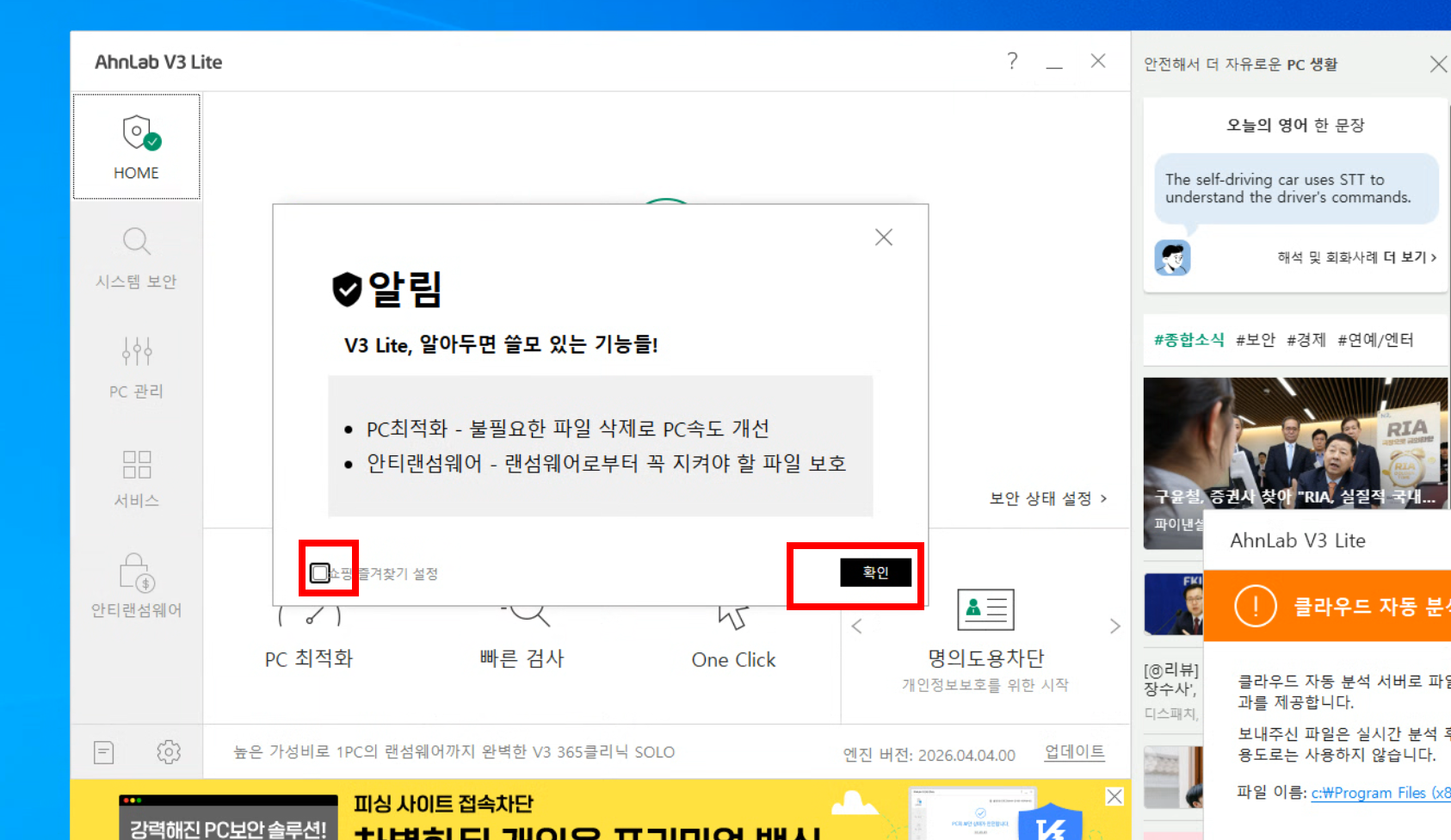Open 보안 상태 설정
1451x840 pixels.
tap(1048, 498)
